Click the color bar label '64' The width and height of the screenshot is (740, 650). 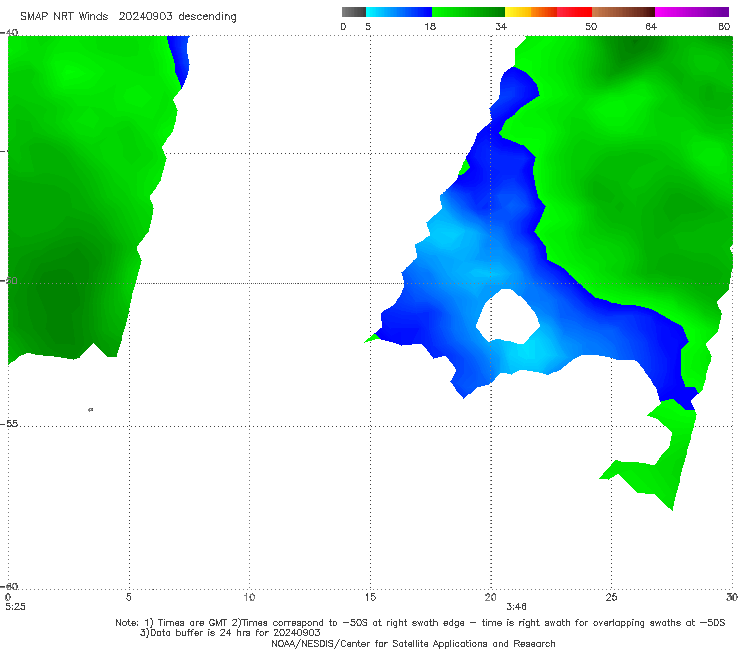point(651,26)
